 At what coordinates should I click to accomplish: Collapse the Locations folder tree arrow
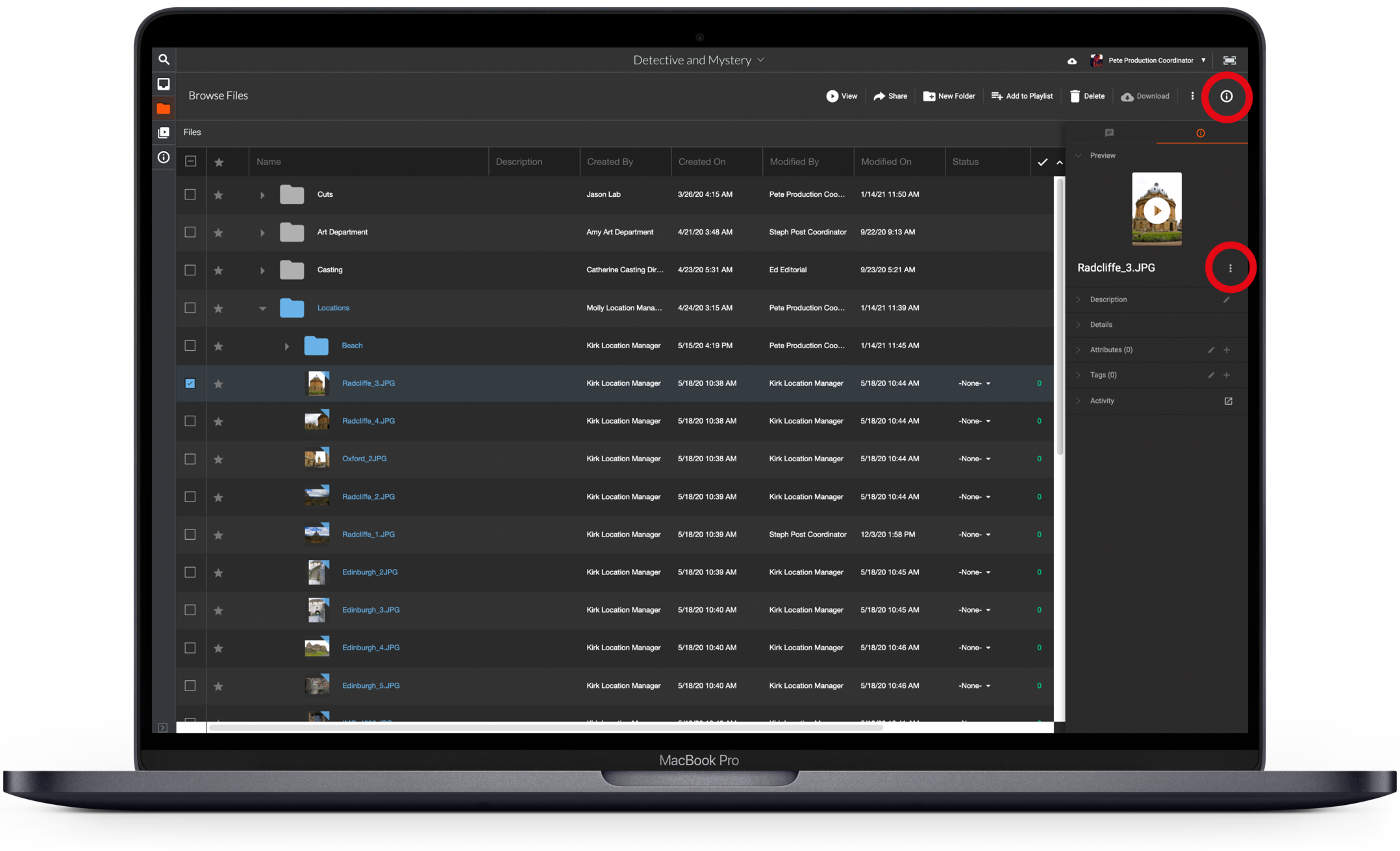tap(263, 308)
